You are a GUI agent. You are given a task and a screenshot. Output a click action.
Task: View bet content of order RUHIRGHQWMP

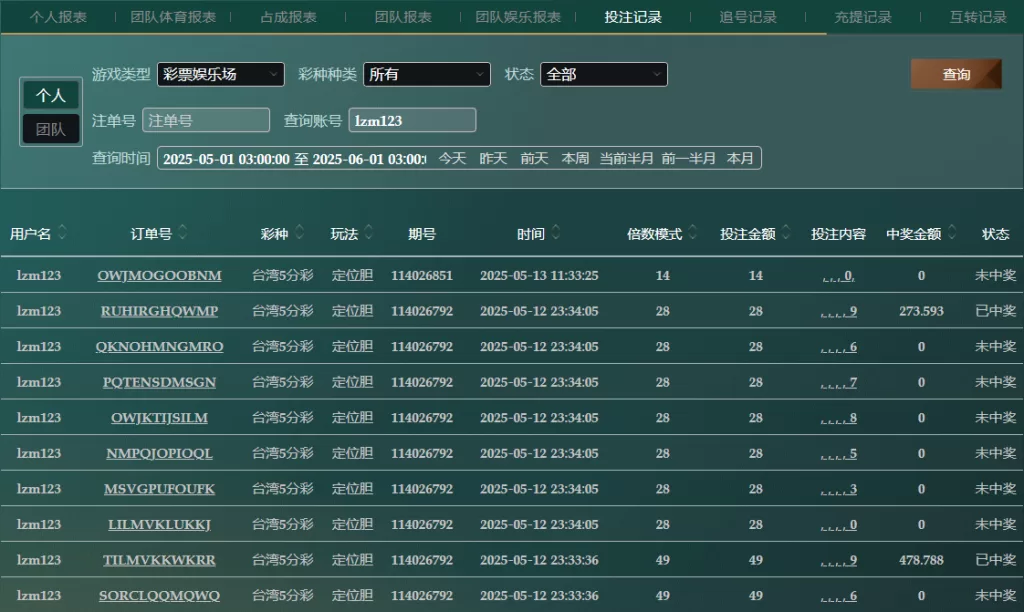click(839, 311)
